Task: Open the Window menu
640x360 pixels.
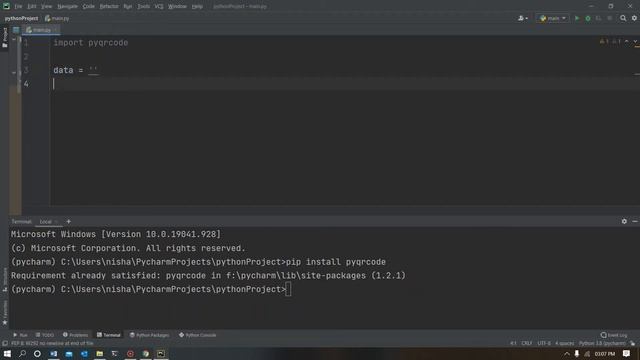Action: pos(177,7)
